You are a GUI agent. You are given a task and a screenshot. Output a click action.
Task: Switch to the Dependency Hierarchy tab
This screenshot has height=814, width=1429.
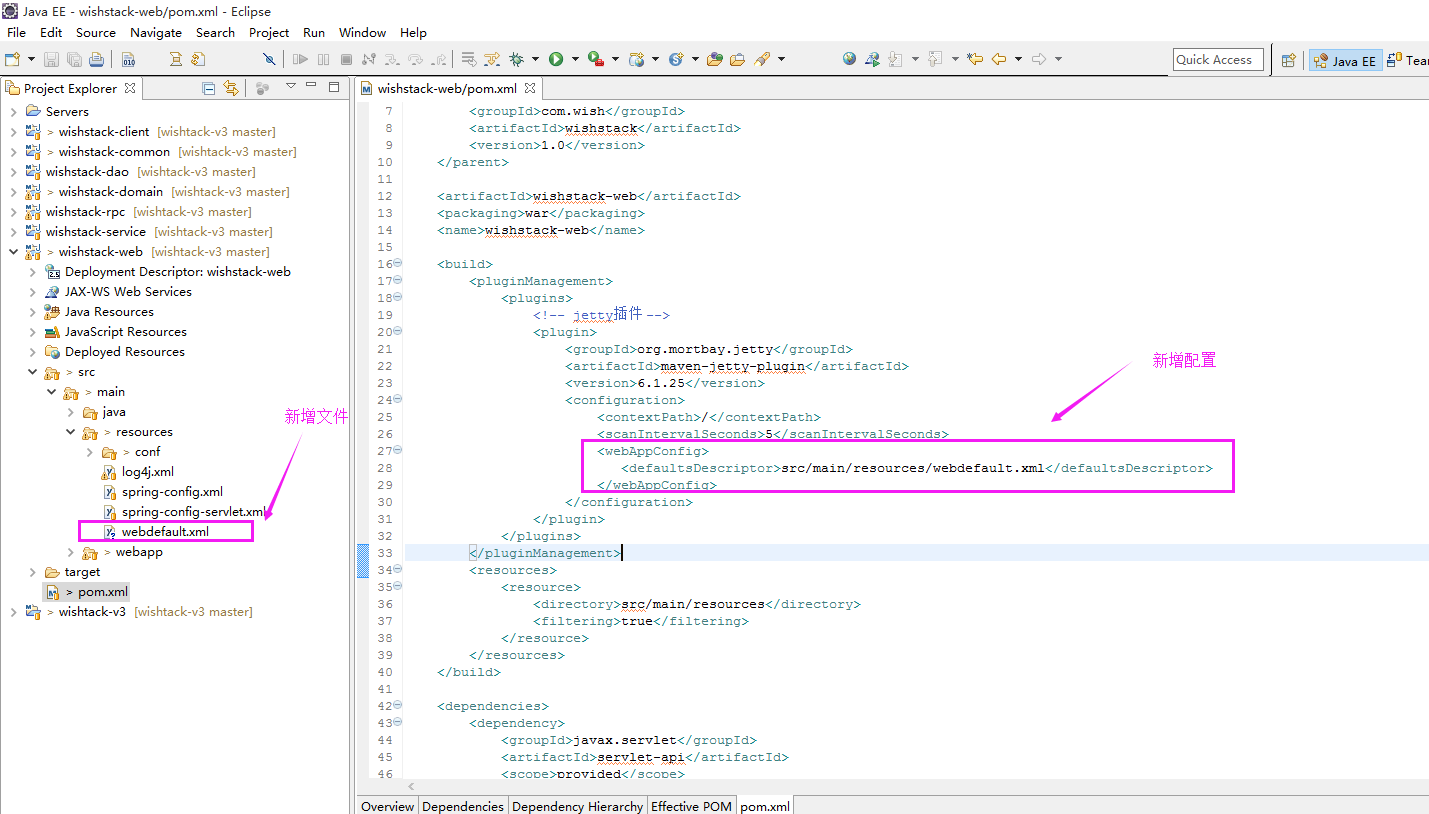(577, 806)
